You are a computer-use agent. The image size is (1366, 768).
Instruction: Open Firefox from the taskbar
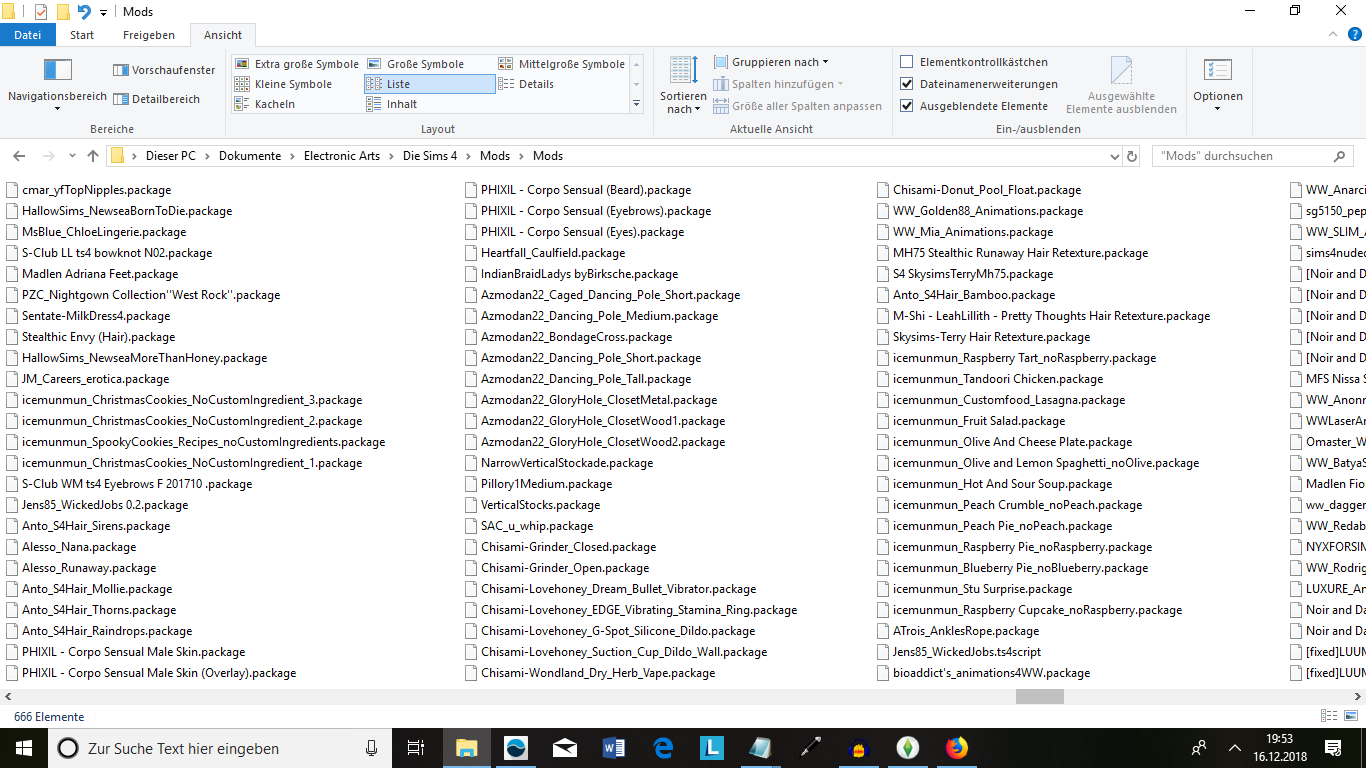pyautogui.click(x=957, y=747)
